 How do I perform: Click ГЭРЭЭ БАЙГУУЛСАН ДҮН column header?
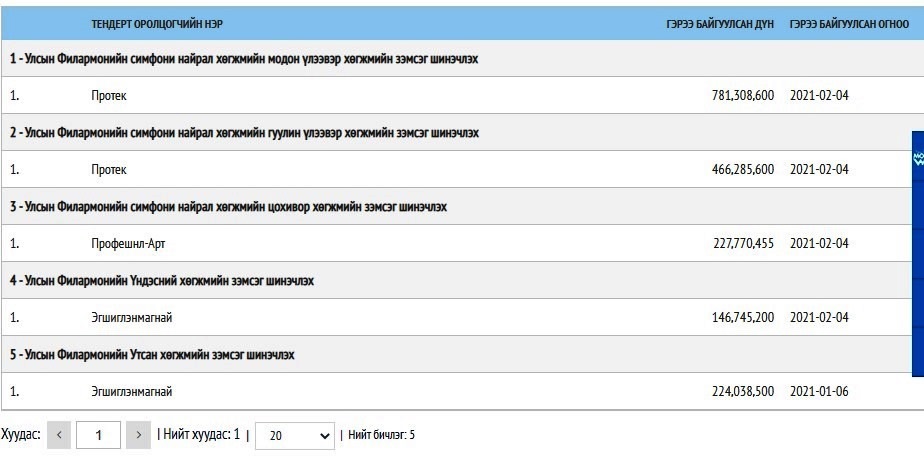[720, 24]
